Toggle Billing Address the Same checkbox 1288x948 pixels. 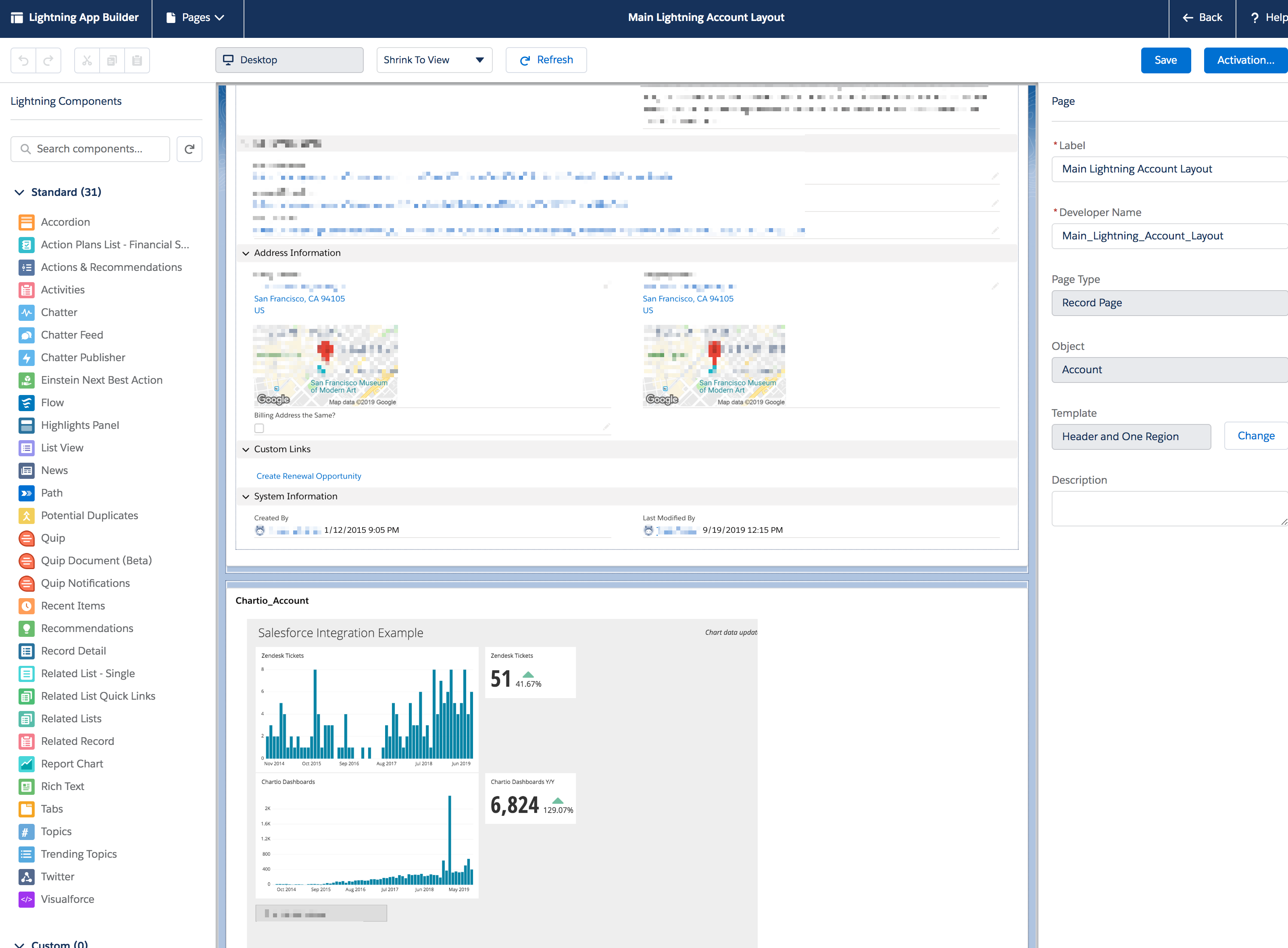pyautogui.click(x=259, y=428)
